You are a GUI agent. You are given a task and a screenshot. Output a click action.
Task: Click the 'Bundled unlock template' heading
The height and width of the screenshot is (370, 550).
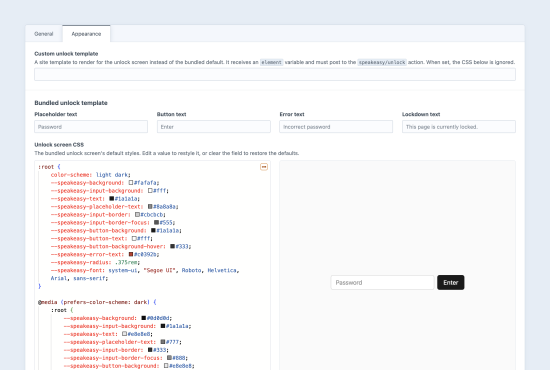[71, 103]
